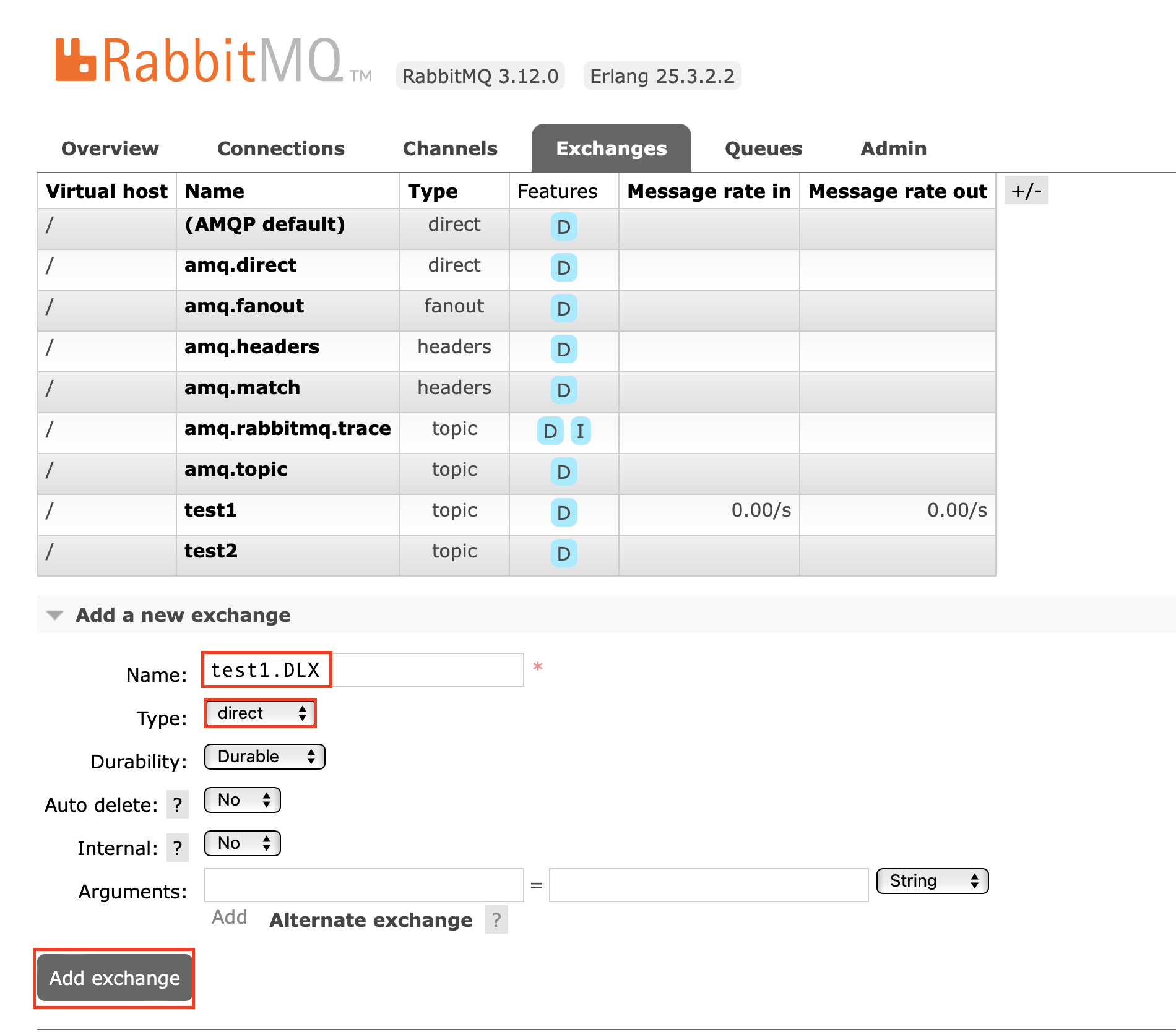Open the Internal dropdown

(243, 843)
